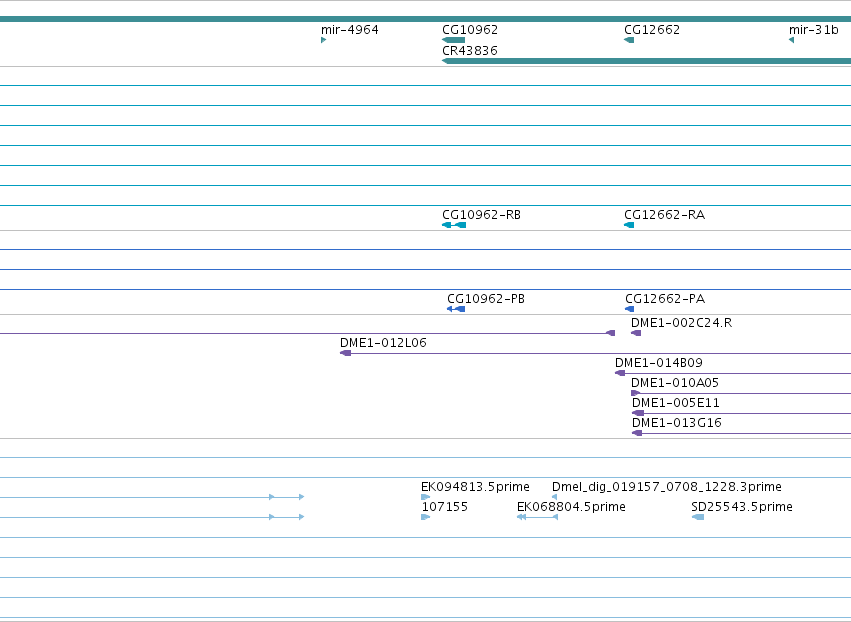Screen dimensions: 851x622
Task: Click the DME1-005E11 clone label
Action: pyautogui.click(x=676, y=403)
